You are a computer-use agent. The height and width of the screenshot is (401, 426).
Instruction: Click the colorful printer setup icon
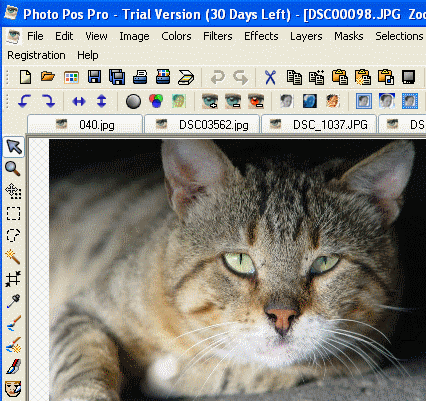[x=163, y=77]
